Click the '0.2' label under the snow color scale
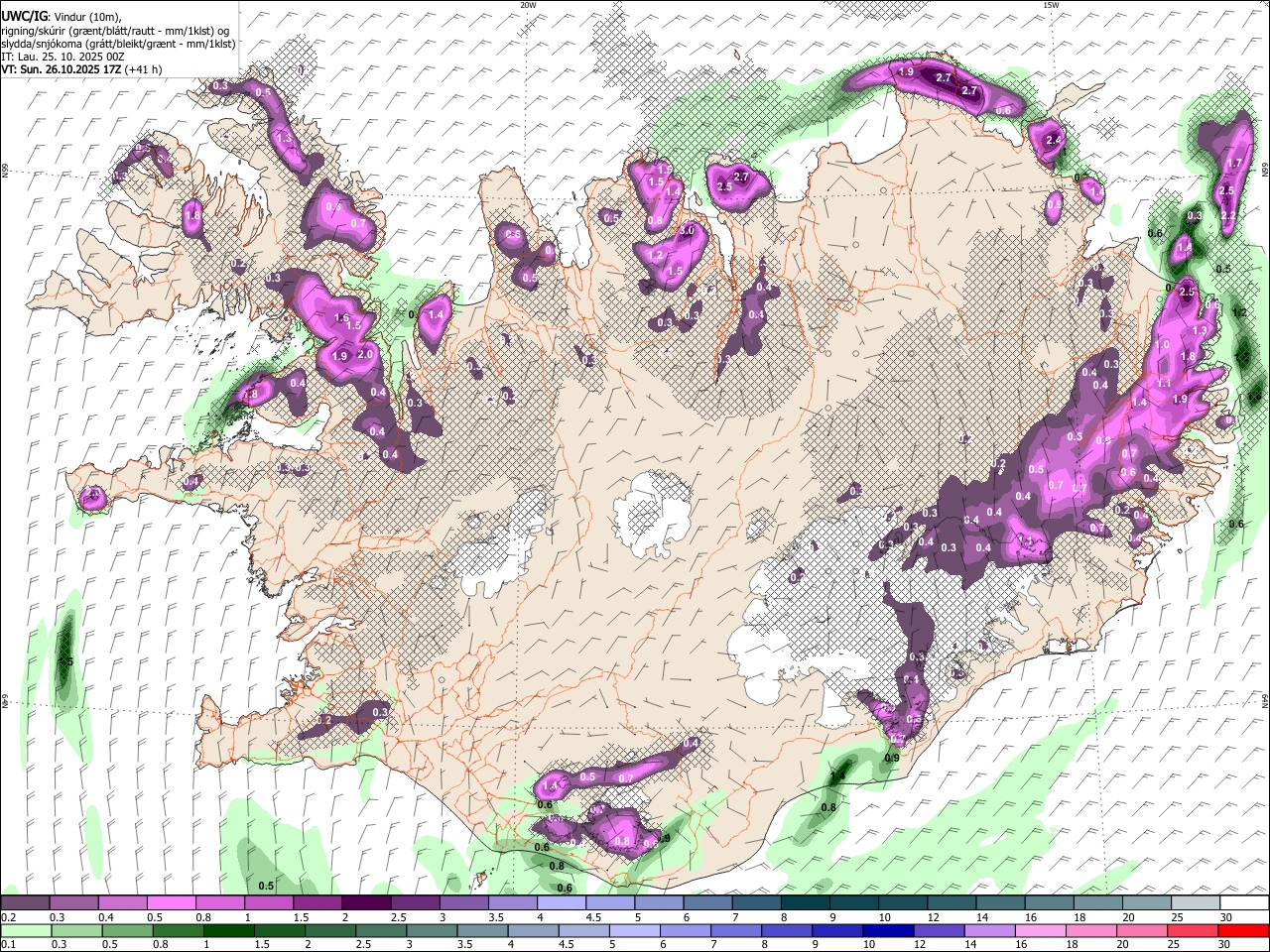The image size is (1270, 952). tap(8, 917)
